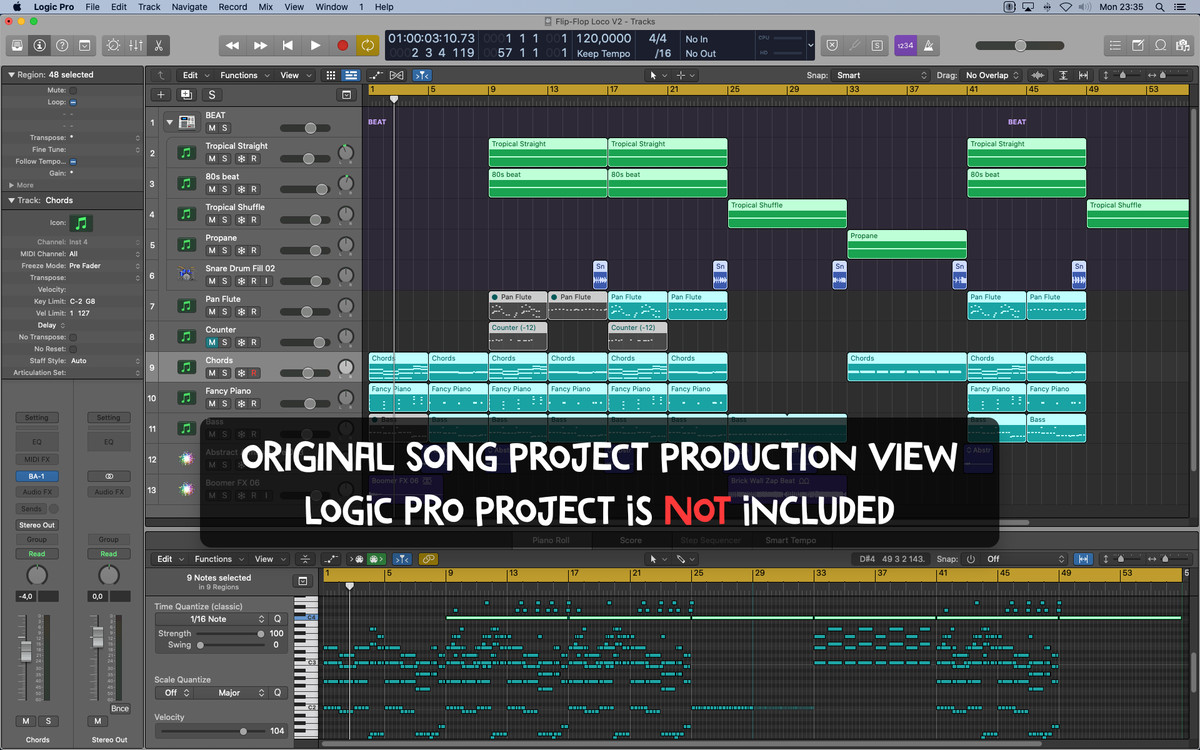Collapse the Region 48 selected inspector section
Screen dimensions: 1200x750
10,75
